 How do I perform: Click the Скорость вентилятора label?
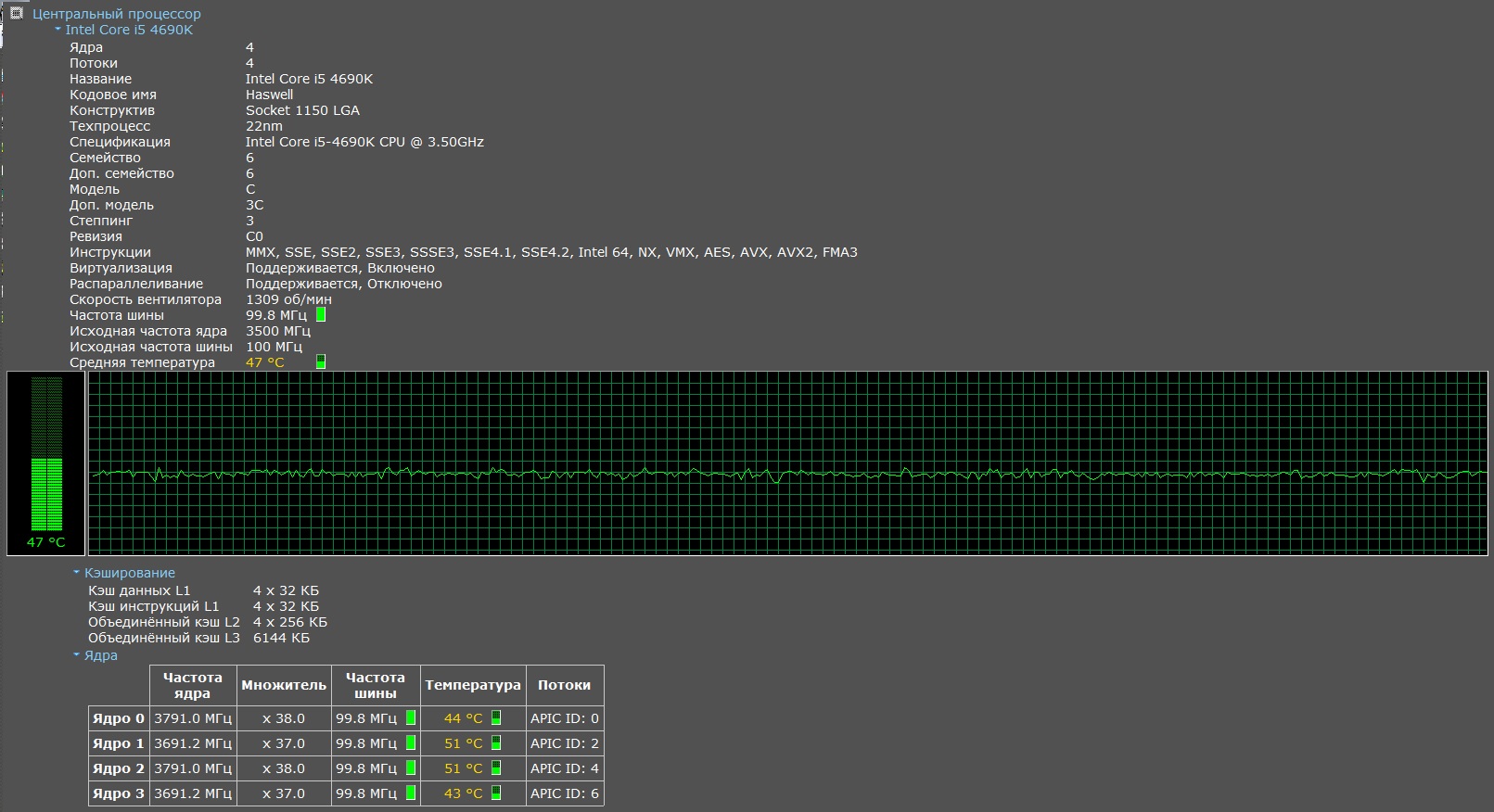(x=146, y=299)
